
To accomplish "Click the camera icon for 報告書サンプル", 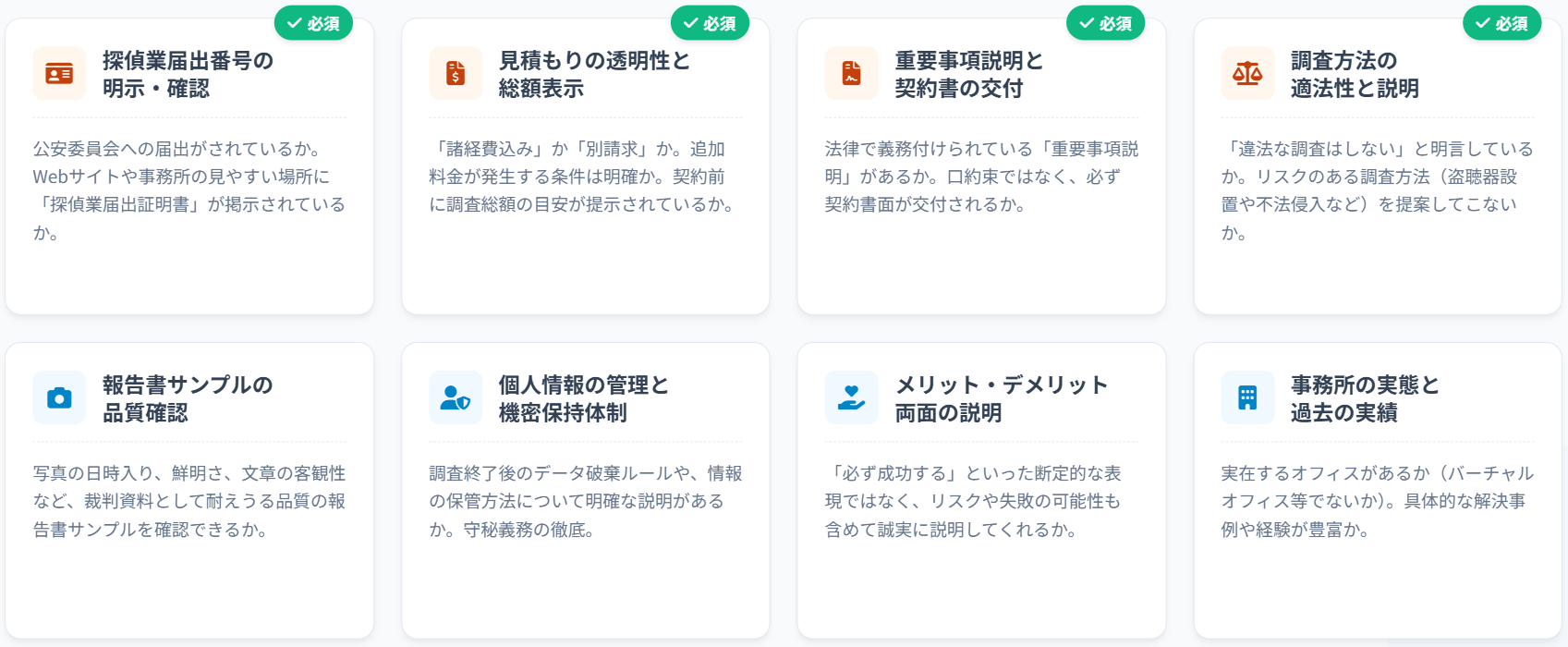I will point(59,398).
